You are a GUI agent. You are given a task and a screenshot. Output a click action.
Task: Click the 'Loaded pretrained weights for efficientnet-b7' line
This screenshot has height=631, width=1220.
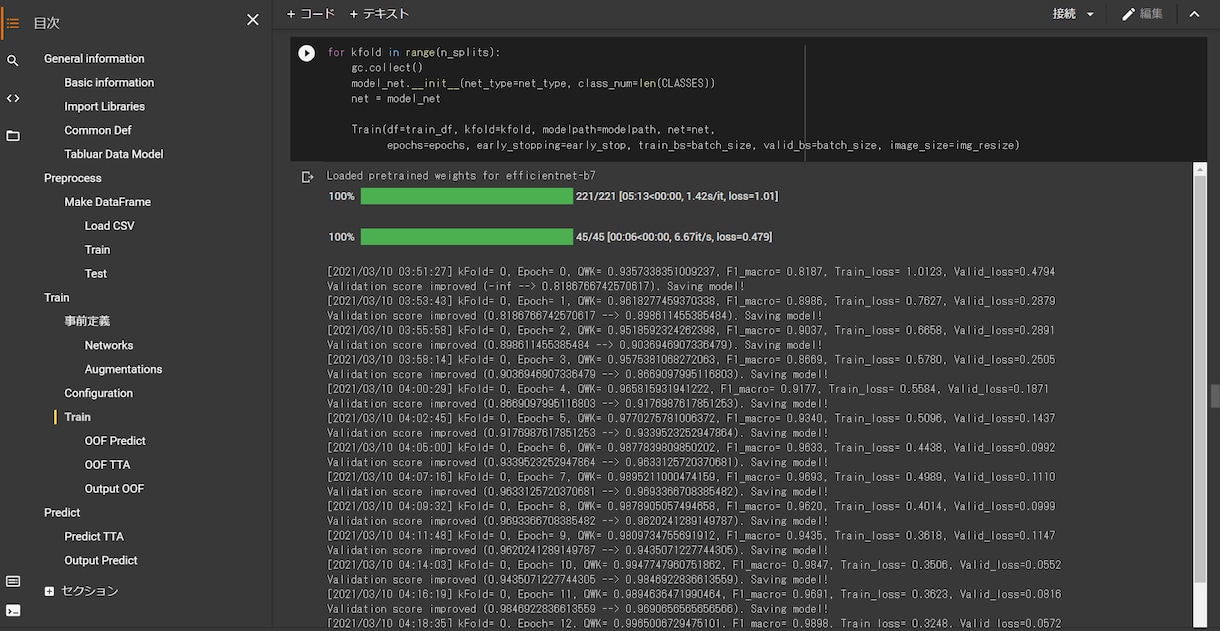[461, 176]
